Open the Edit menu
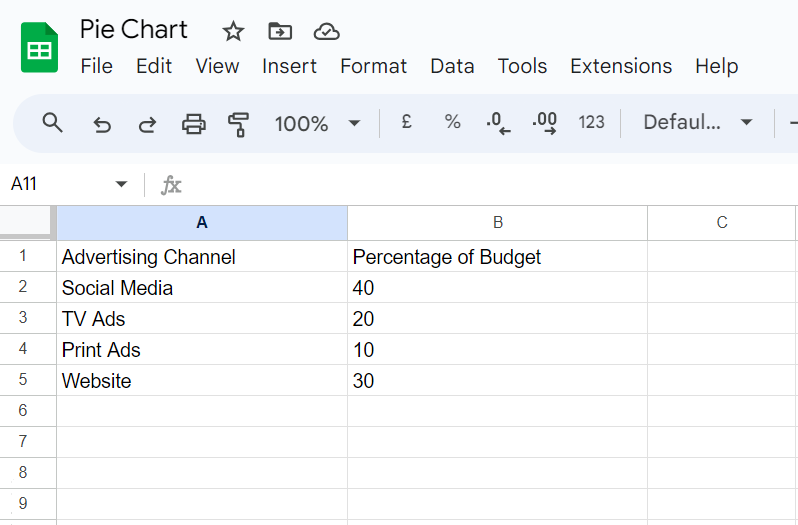Viewport: 798px width, 525px height. [x=154, y=66]
